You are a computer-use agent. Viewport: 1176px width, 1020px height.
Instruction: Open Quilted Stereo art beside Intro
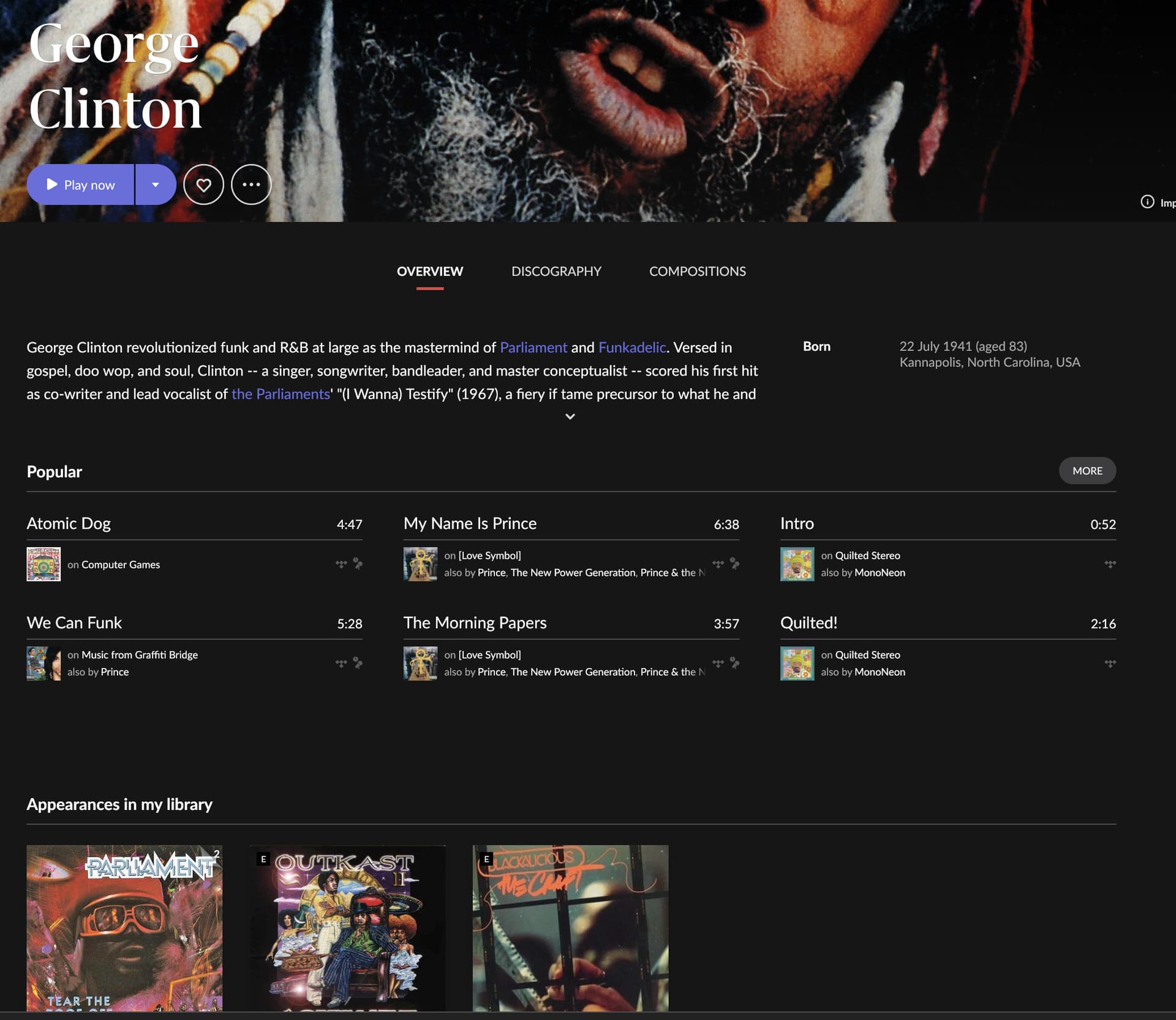pos(797,564)
